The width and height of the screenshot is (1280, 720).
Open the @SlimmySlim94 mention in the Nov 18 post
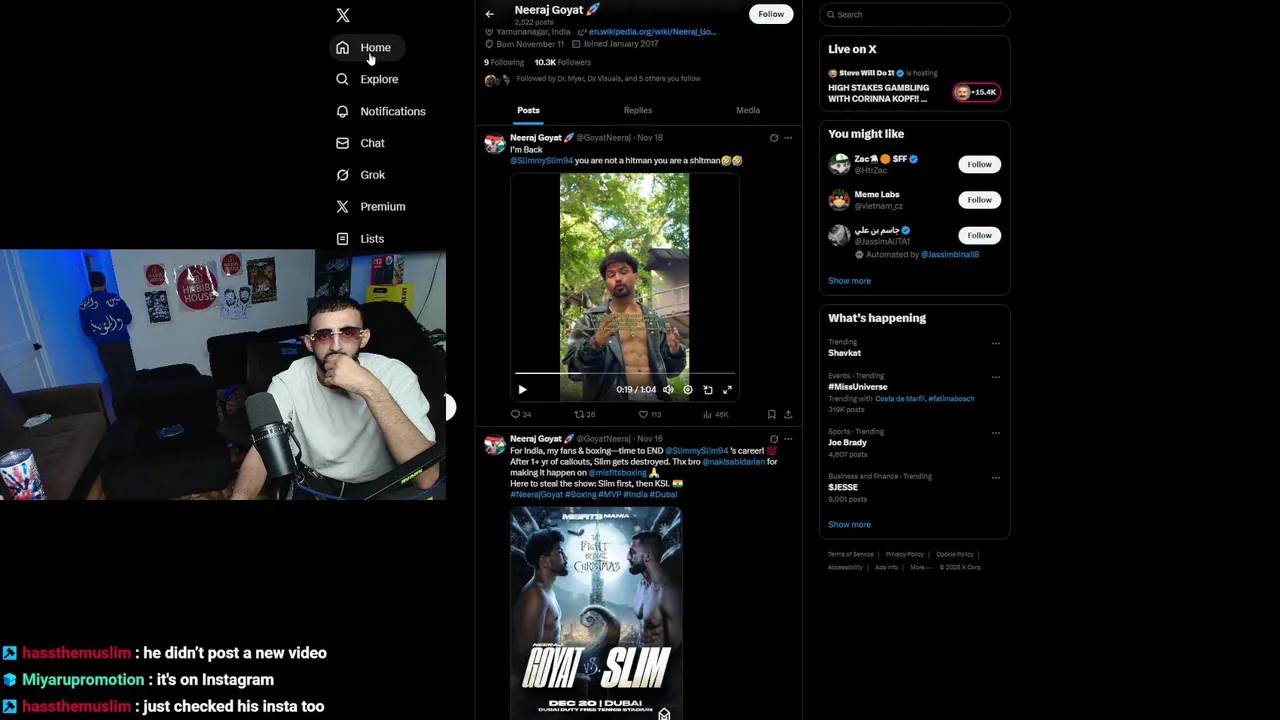(542, 161)
